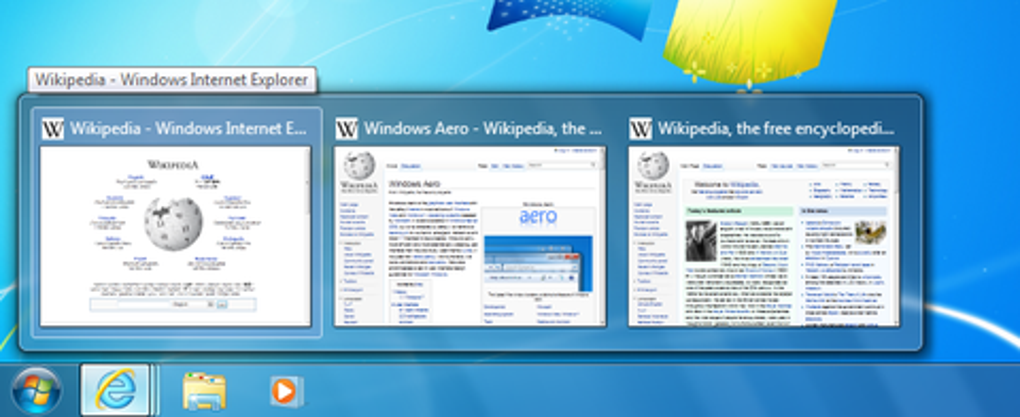Viewport: 1020px width, 417px height.
Task: Click Wikipedia favicon beside 'Wikipedia - Windows Internet E...'
Action: click(53, 128)
